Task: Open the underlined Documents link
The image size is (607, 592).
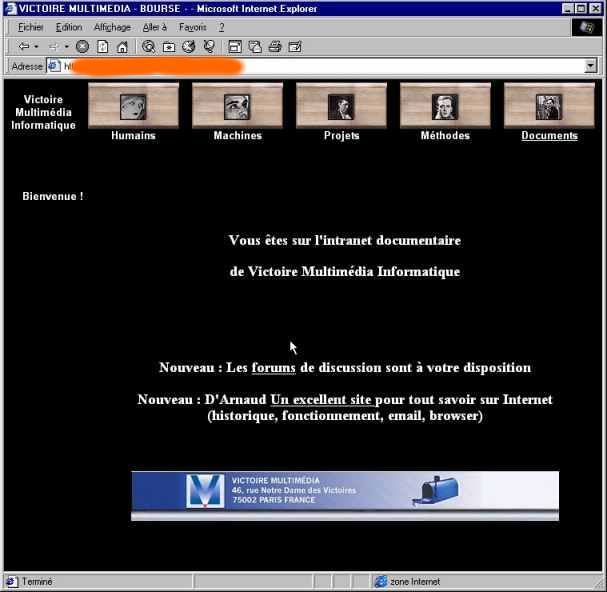Action: (549, 136)
